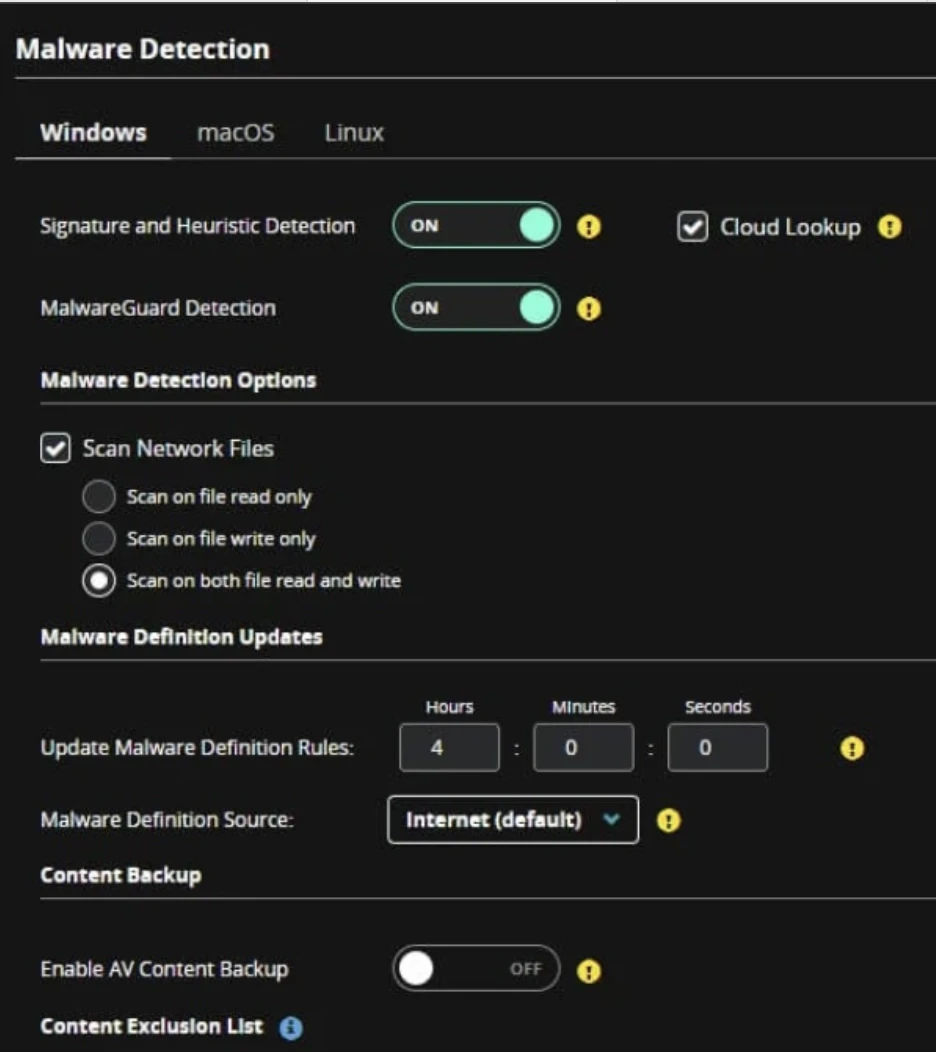This screenshot has width=936, height=1052.
Task: Click the Content Backup heading
Action: pyautogui.click(x=121, y=876)
